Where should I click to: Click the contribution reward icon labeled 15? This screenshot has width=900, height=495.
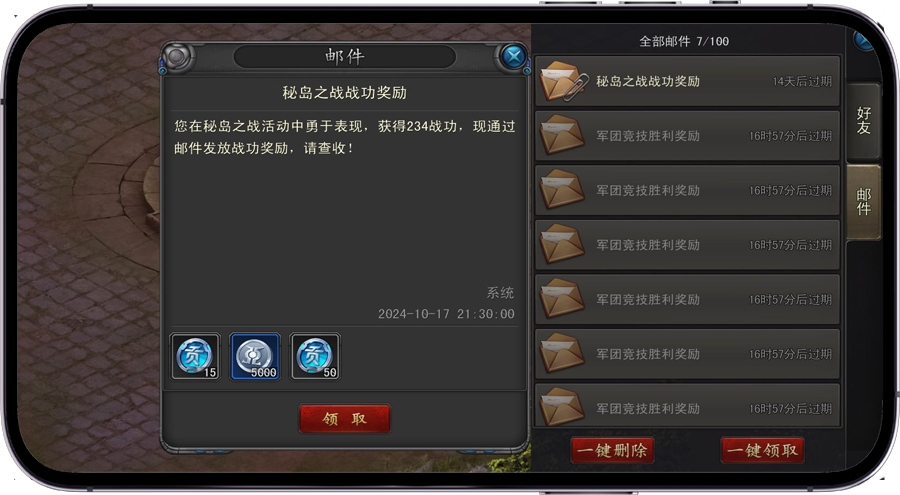tap(195, 357)
